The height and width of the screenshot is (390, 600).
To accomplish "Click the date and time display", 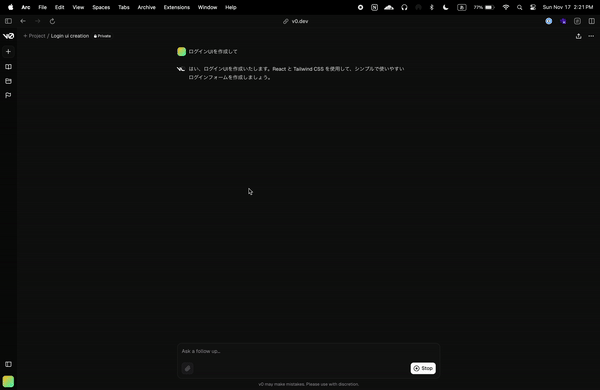I will [x=568, y=7].
